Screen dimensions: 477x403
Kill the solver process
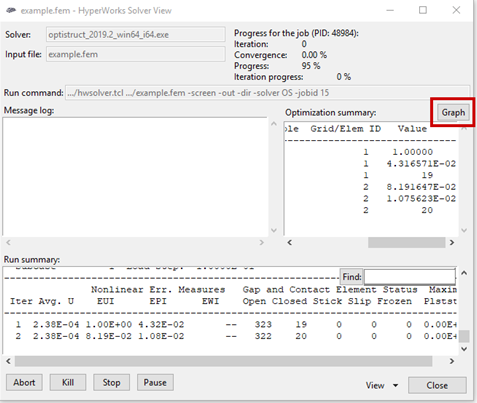(68, 382)
